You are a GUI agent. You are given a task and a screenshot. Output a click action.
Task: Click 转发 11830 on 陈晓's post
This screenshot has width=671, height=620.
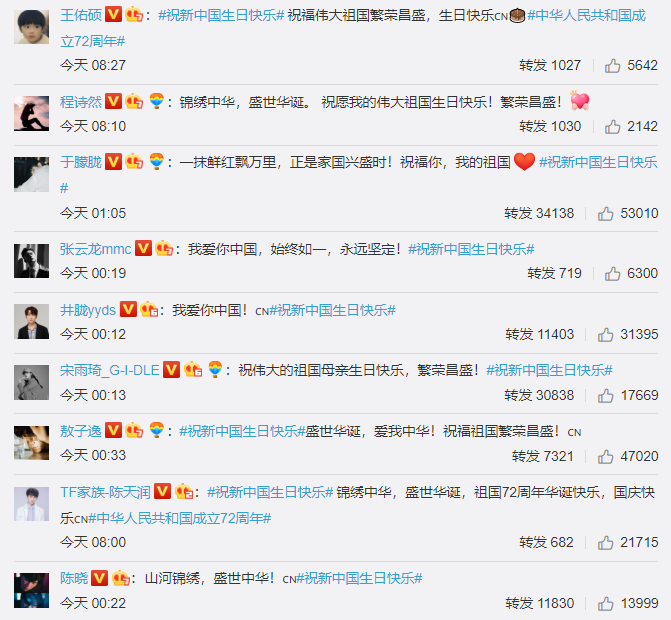pyautogui.click(x=540, y=603)
